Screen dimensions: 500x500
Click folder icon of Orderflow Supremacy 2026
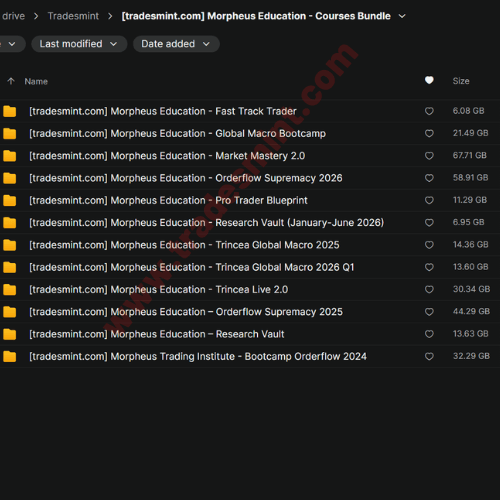tap(10, 178)
